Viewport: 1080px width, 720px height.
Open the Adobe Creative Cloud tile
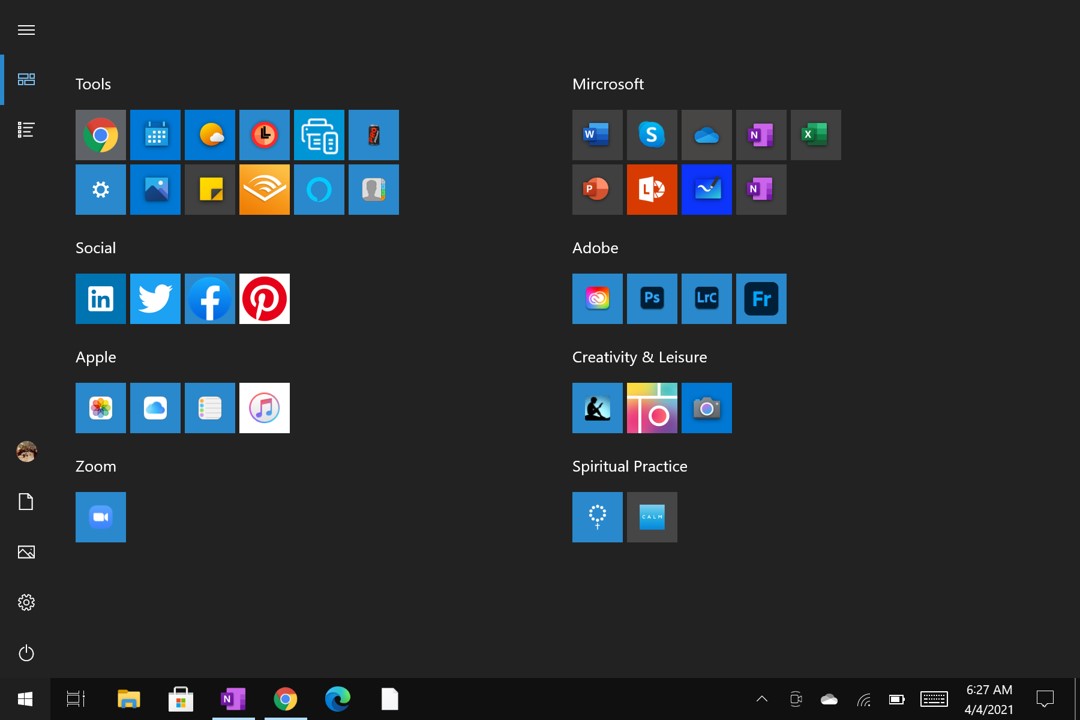(597, 299)
